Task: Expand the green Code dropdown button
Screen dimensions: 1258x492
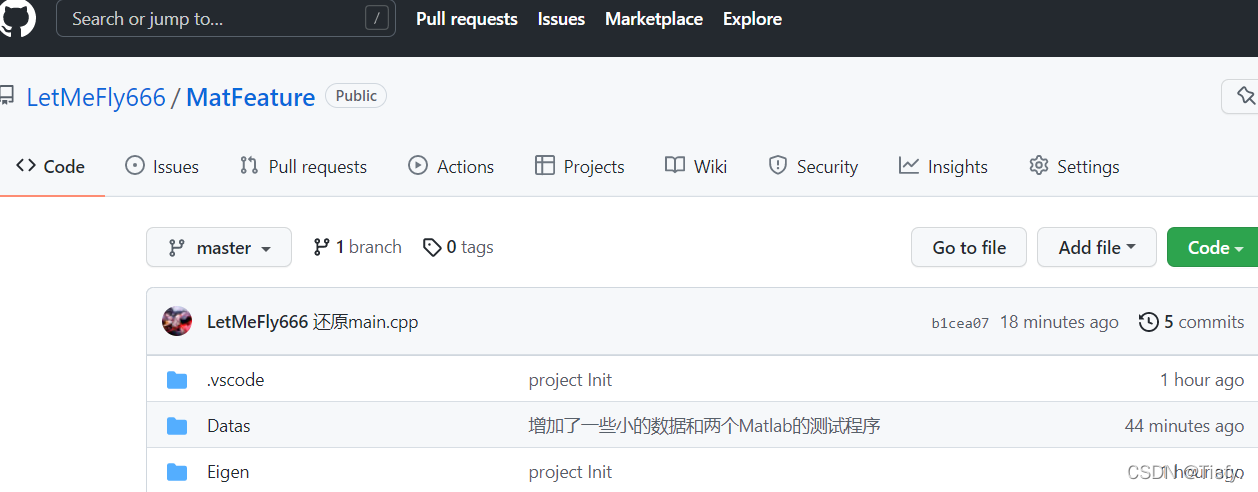Action: [1213, 247]
